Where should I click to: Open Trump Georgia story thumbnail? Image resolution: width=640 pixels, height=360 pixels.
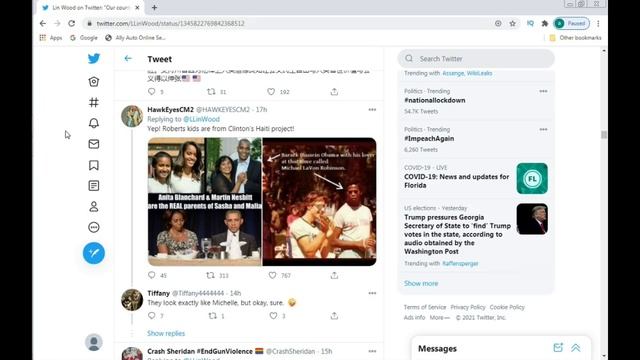pos(532,219)
